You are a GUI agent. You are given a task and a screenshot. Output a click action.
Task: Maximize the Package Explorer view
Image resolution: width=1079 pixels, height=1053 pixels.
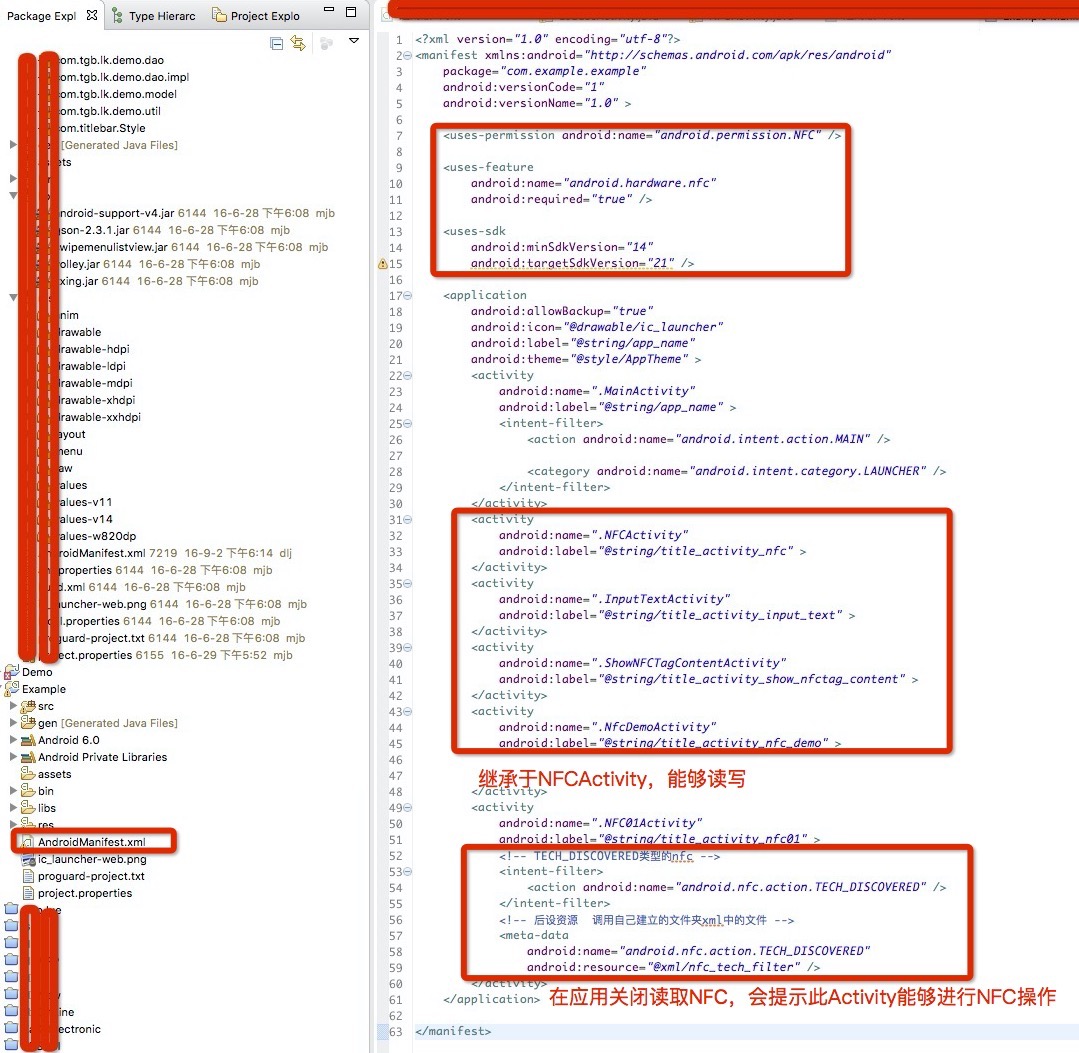(x=351, y=12)
